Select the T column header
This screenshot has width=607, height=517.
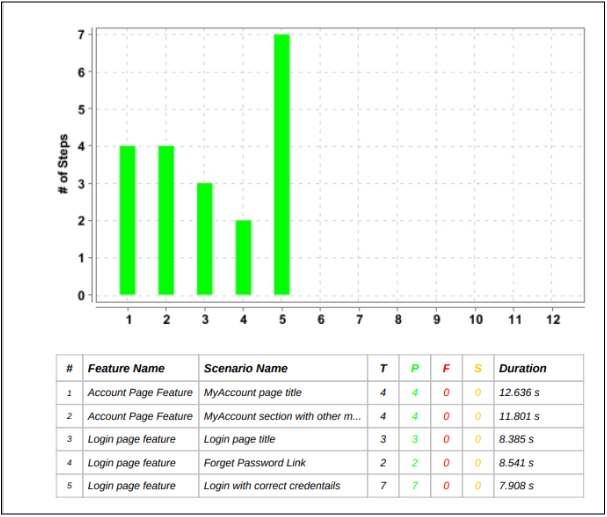[x=383, y=368]
